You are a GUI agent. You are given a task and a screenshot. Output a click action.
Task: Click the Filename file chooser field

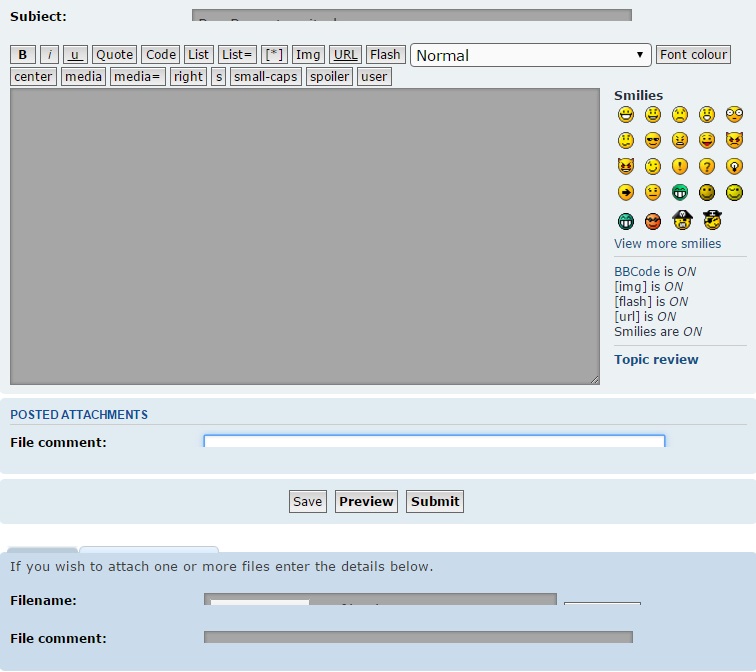(x=380, y=599)
